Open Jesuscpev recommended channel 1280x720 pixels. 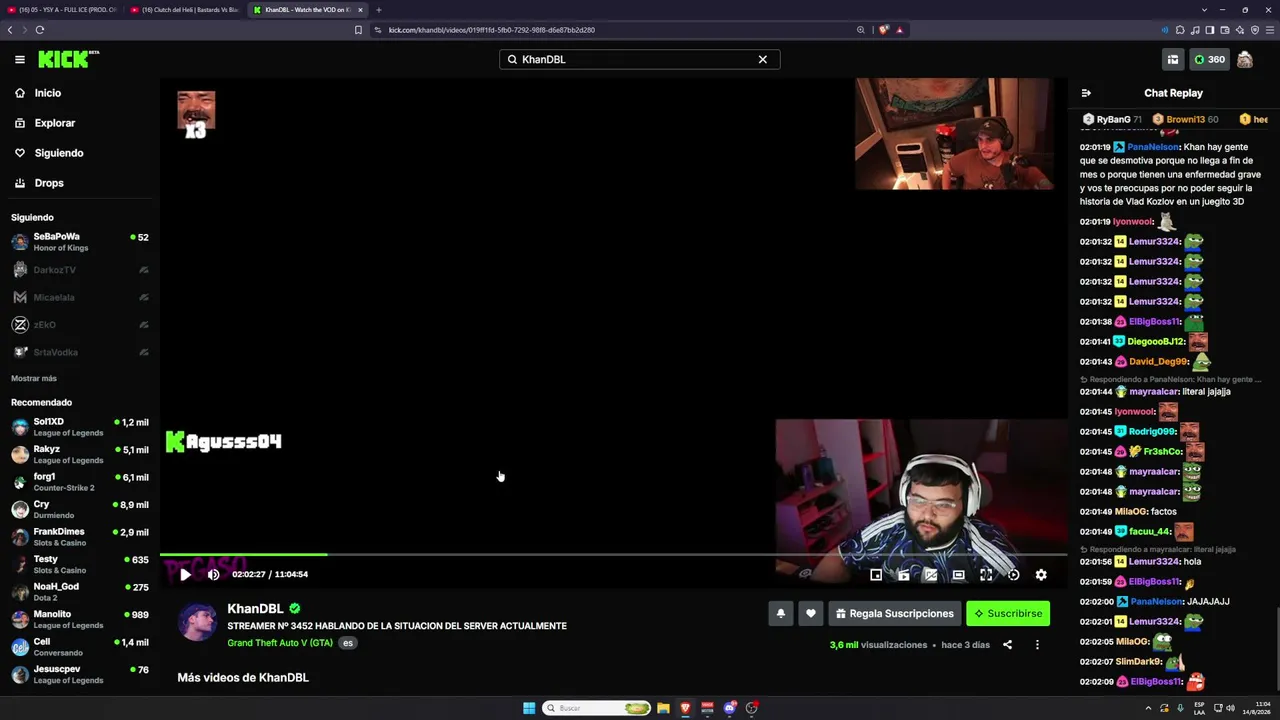pos(80,674)
